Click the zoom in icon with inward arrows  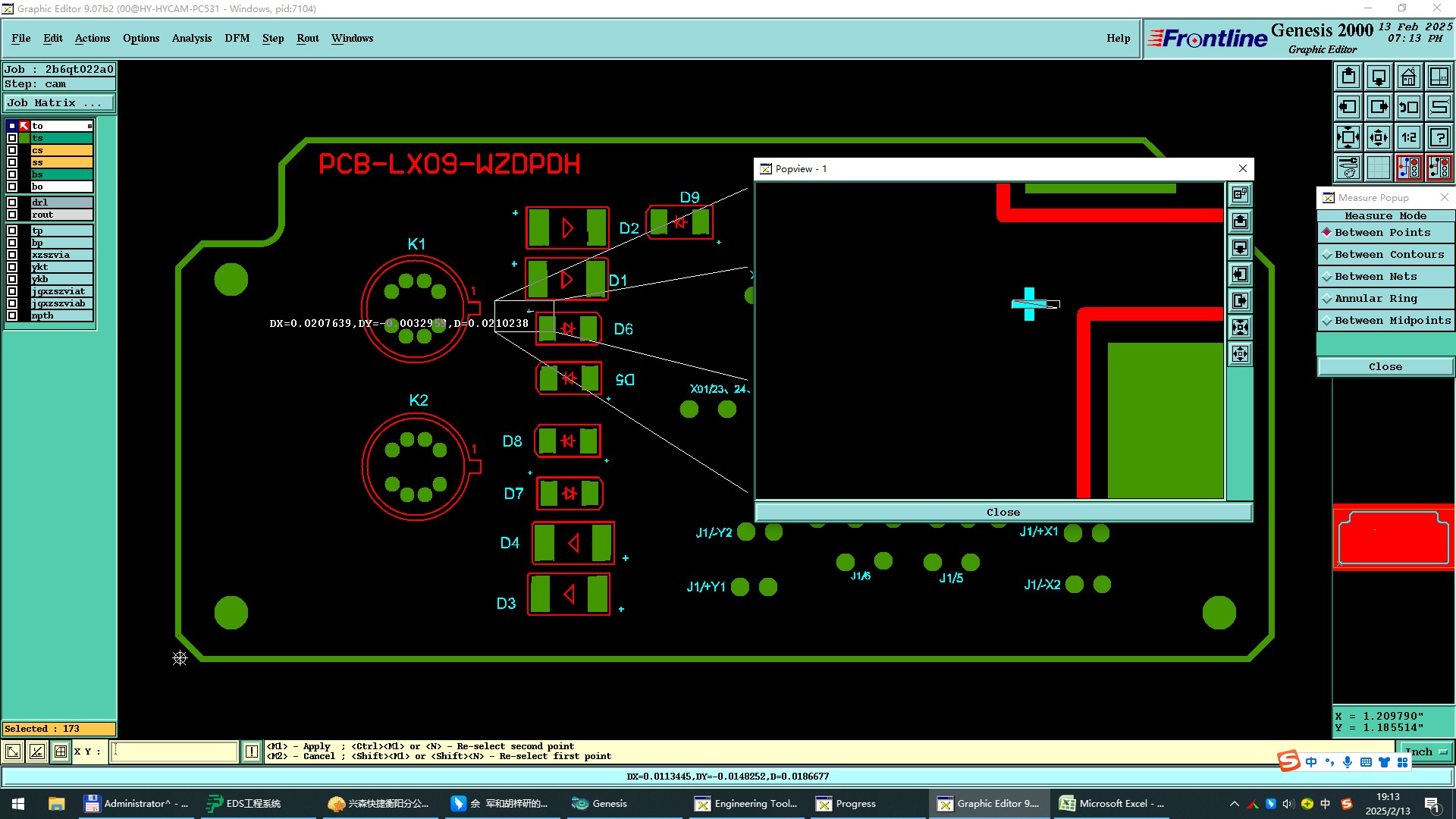pos(1348,137)
